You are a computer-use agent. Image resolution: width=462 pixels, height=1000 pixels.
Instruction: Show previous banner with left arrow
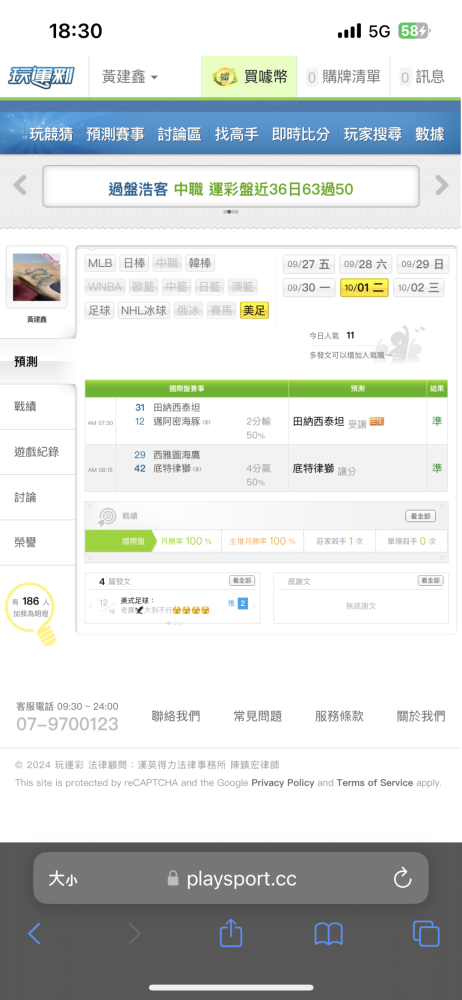20,186
